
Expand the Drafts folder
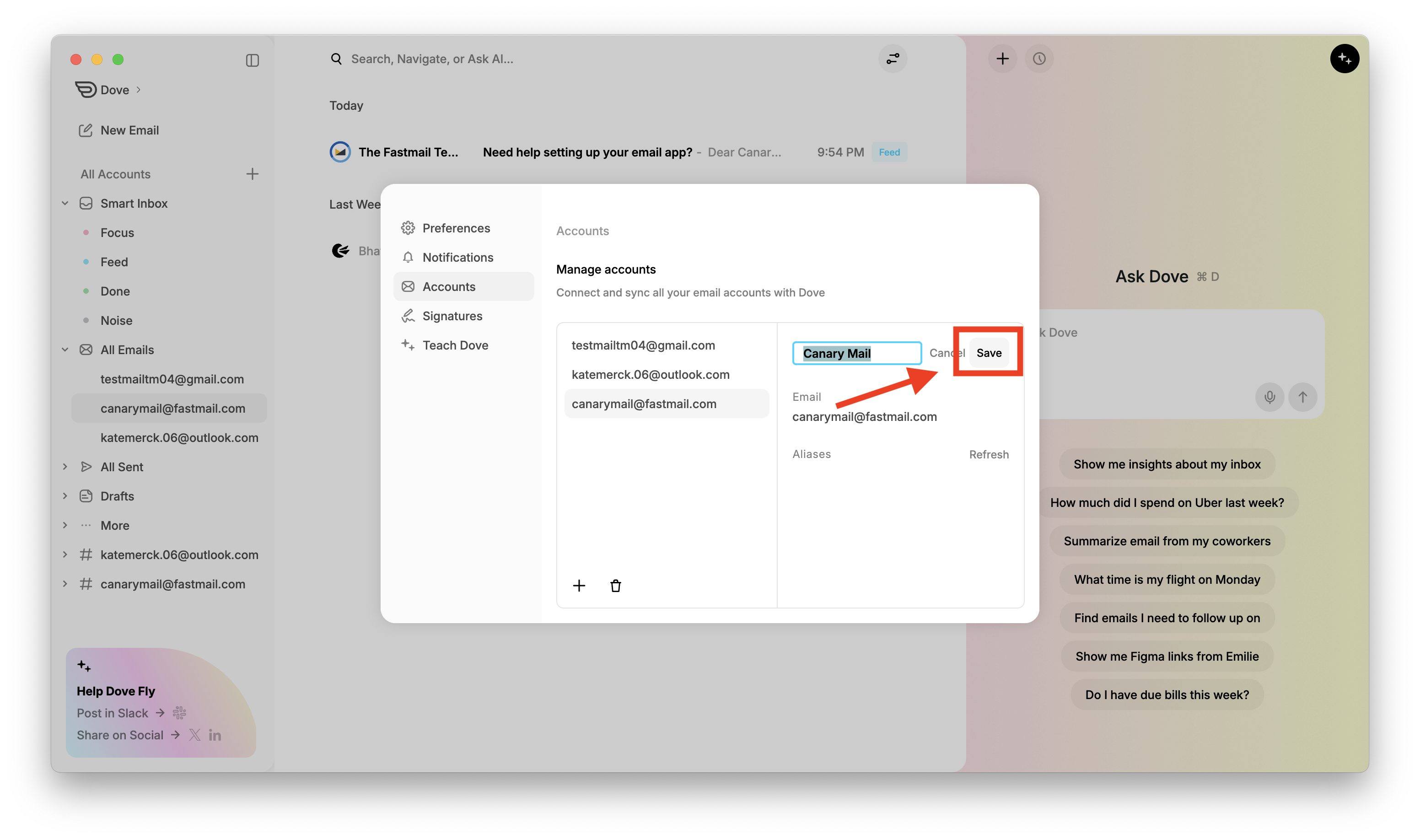65,496
